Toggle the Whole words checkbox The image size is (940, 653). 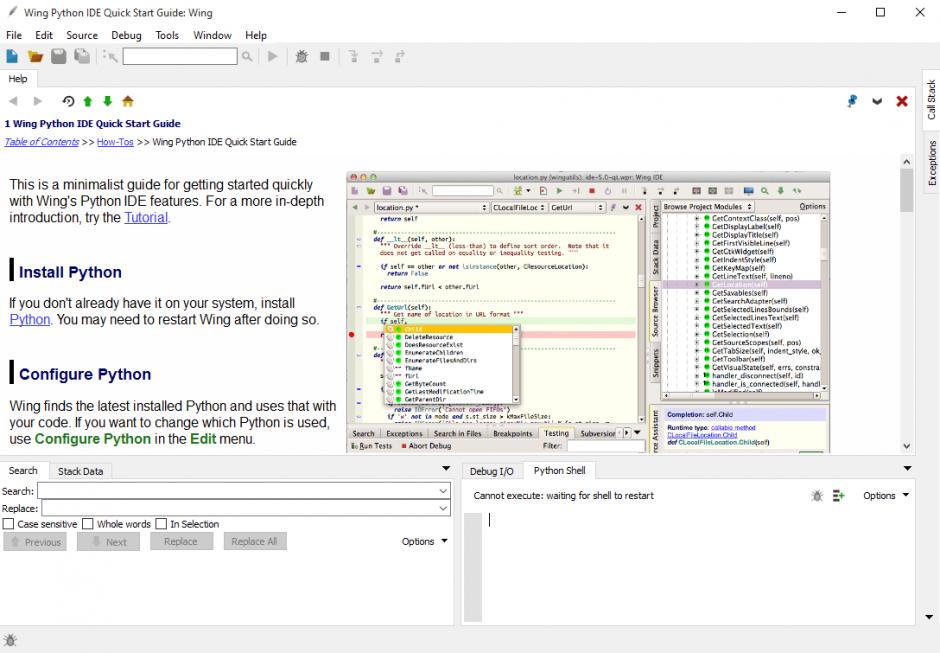(x=88, y=524)
